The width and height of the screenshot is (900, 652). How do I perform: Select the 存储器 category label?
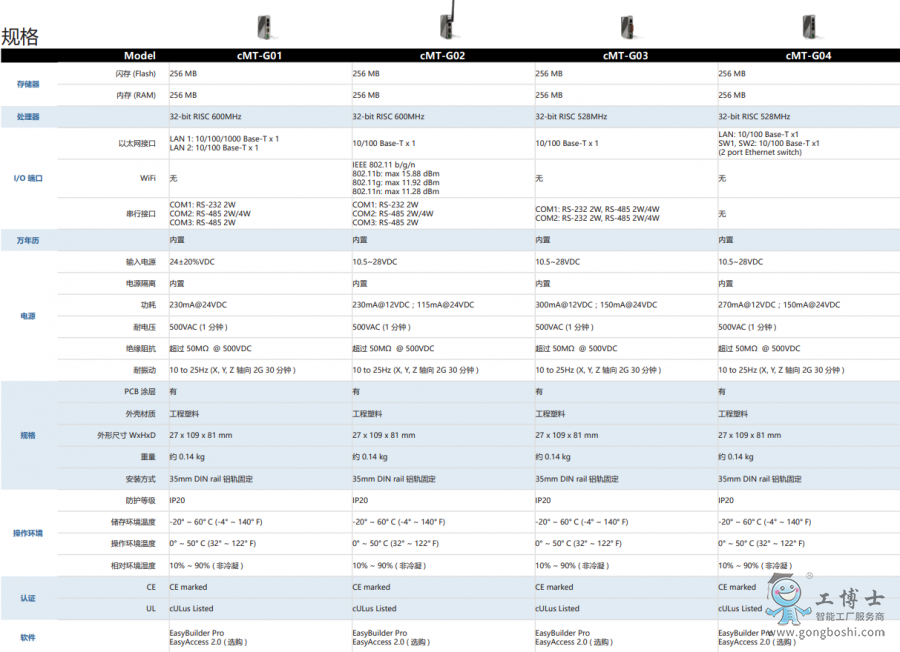coord(28,85)
